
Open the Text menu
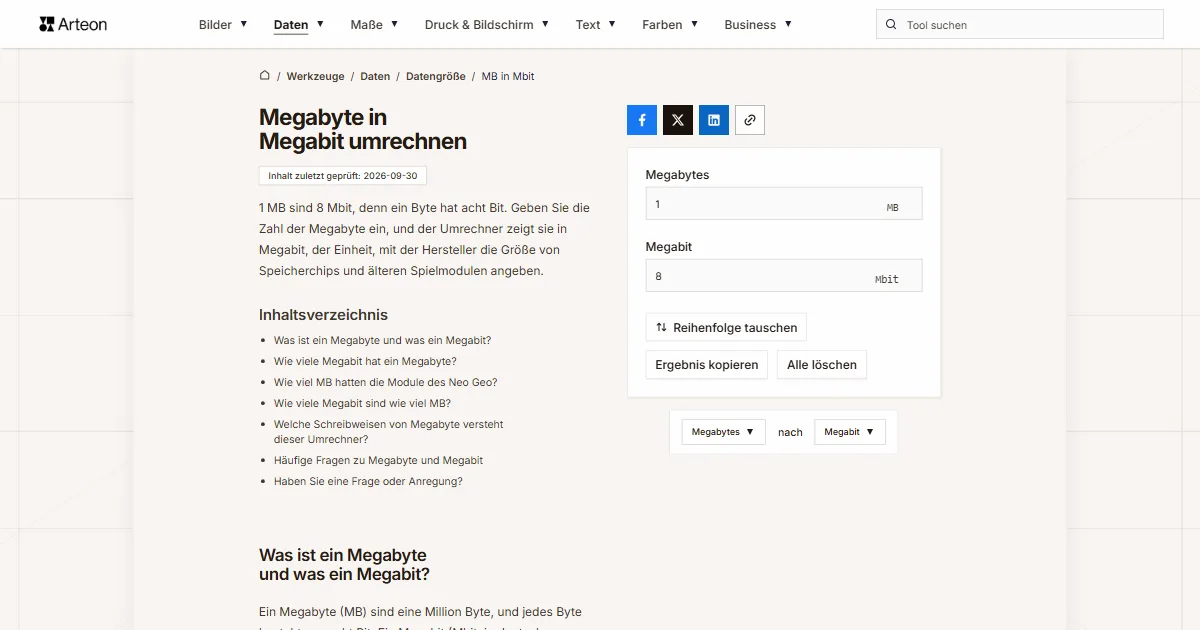pyautogui.click(x=596, y=25)
